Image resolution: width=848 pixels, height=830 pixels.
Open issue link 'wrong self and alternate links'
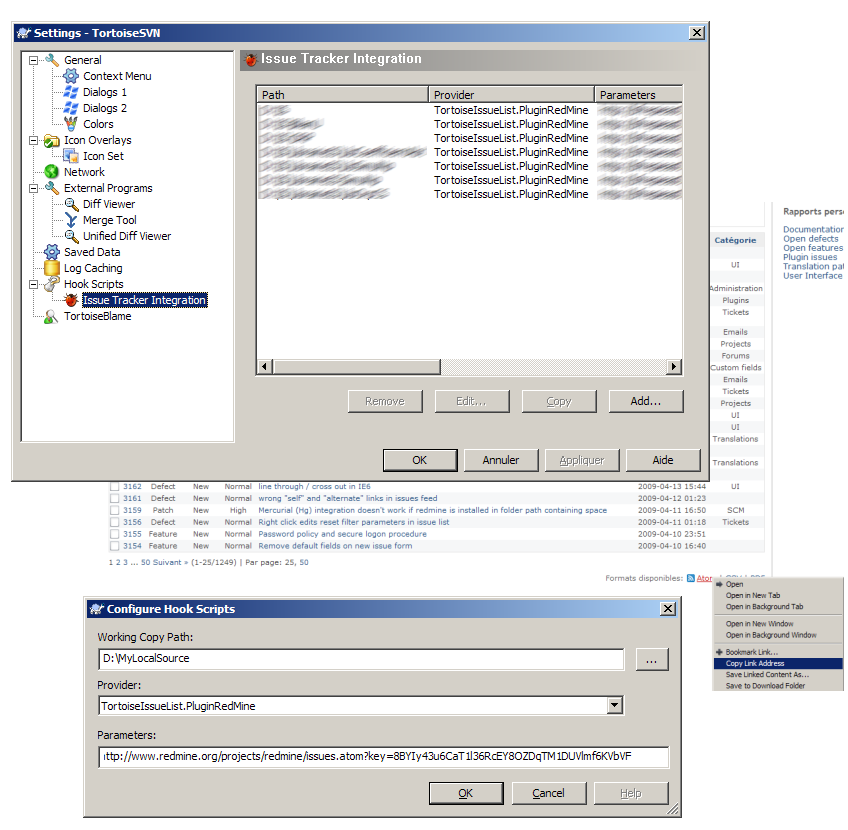[348, 499]
